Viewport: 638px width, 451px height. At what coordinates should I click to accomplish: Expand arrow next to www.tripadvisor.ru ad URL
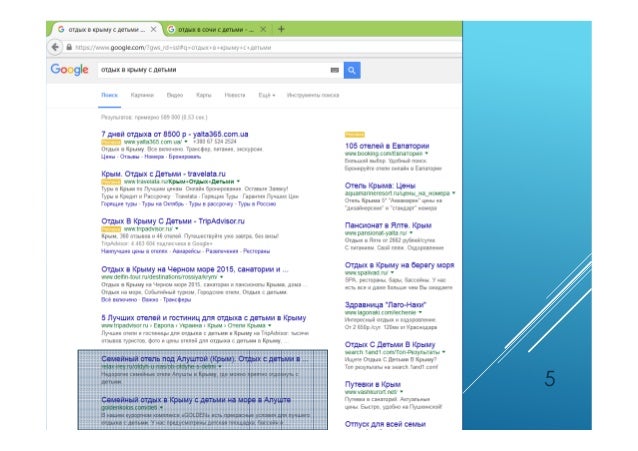tap(177, 229)
